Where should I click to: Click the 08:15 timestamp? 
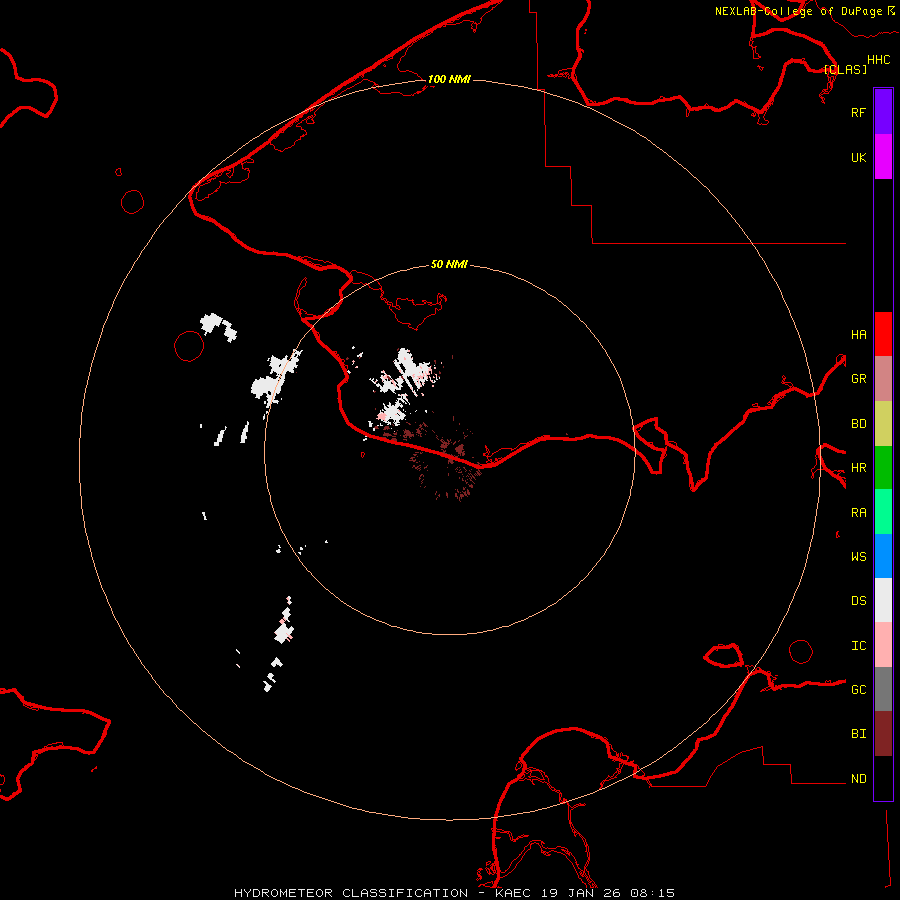point(652,893)
